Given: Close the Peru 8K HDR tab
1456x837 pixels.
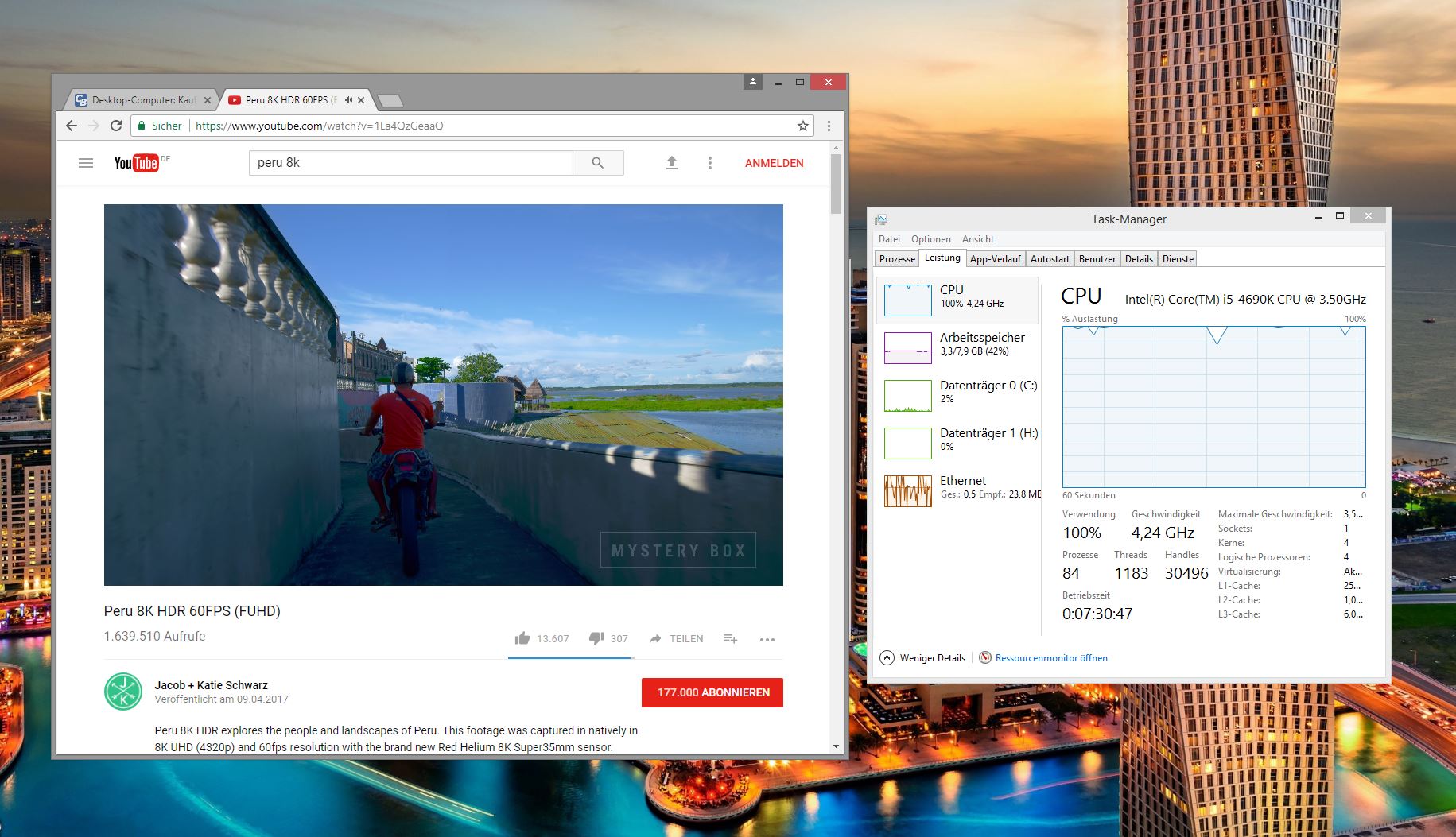Looking at the screenshot, I should [361, 100].
